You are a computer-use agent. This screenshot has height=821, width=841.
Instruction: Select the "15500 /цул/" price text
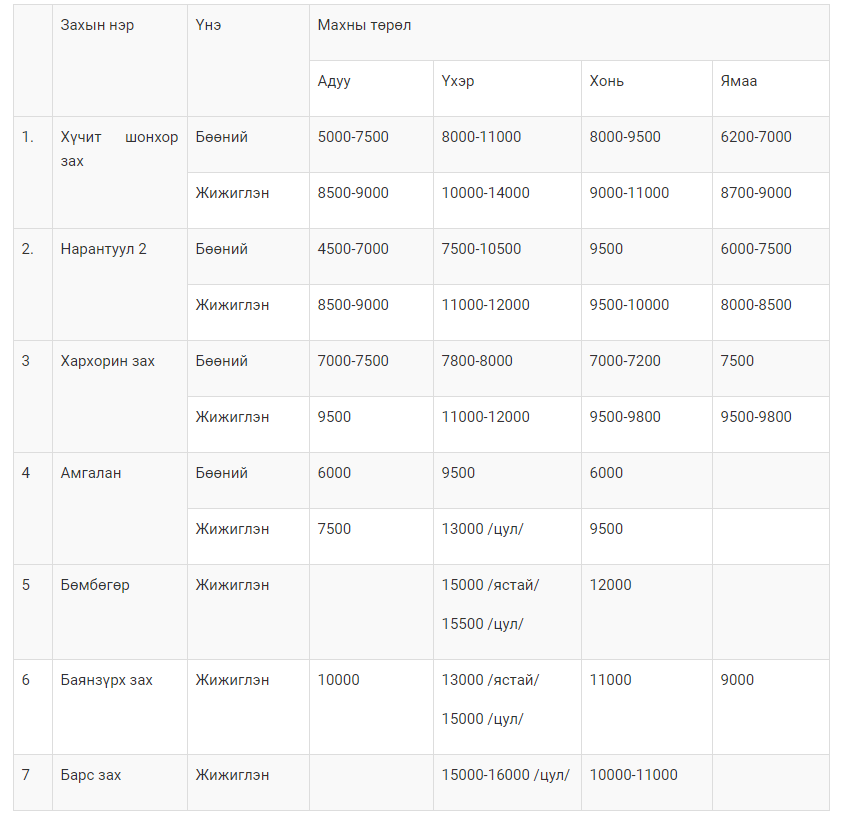(482, 624)
